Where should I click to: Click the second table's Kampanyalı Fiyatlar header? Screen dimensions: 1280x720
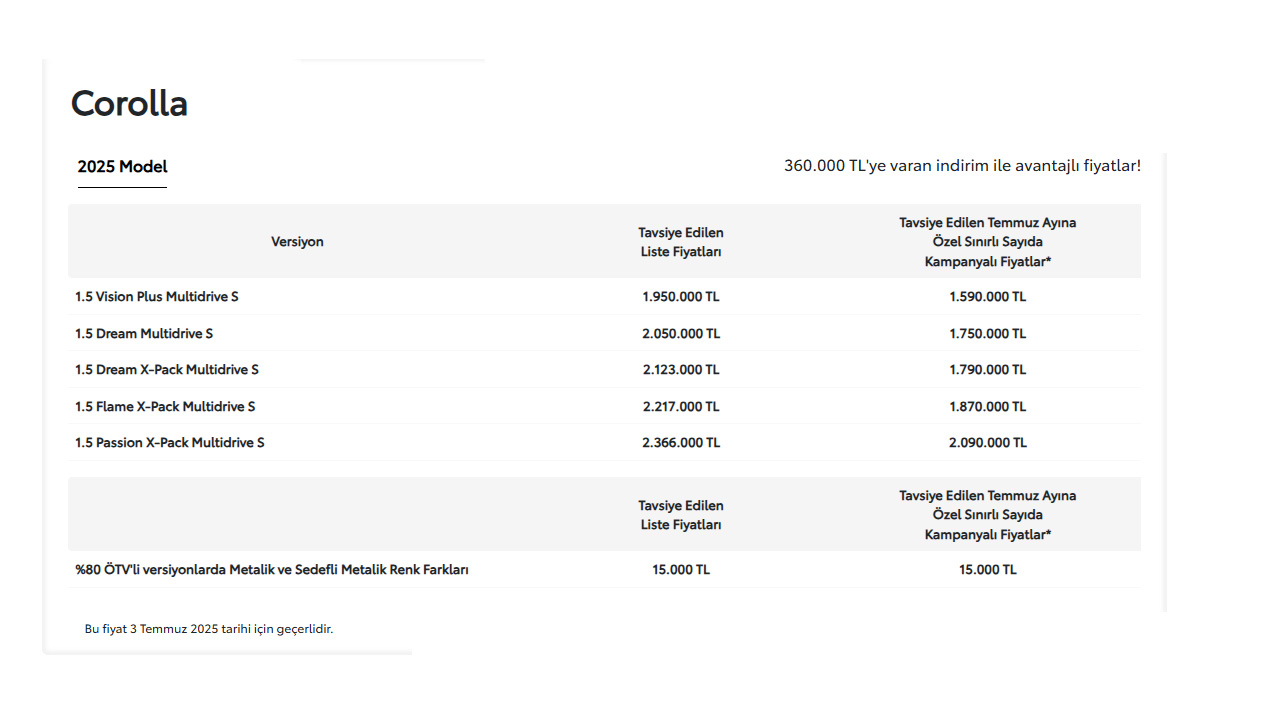coord(988,515)
